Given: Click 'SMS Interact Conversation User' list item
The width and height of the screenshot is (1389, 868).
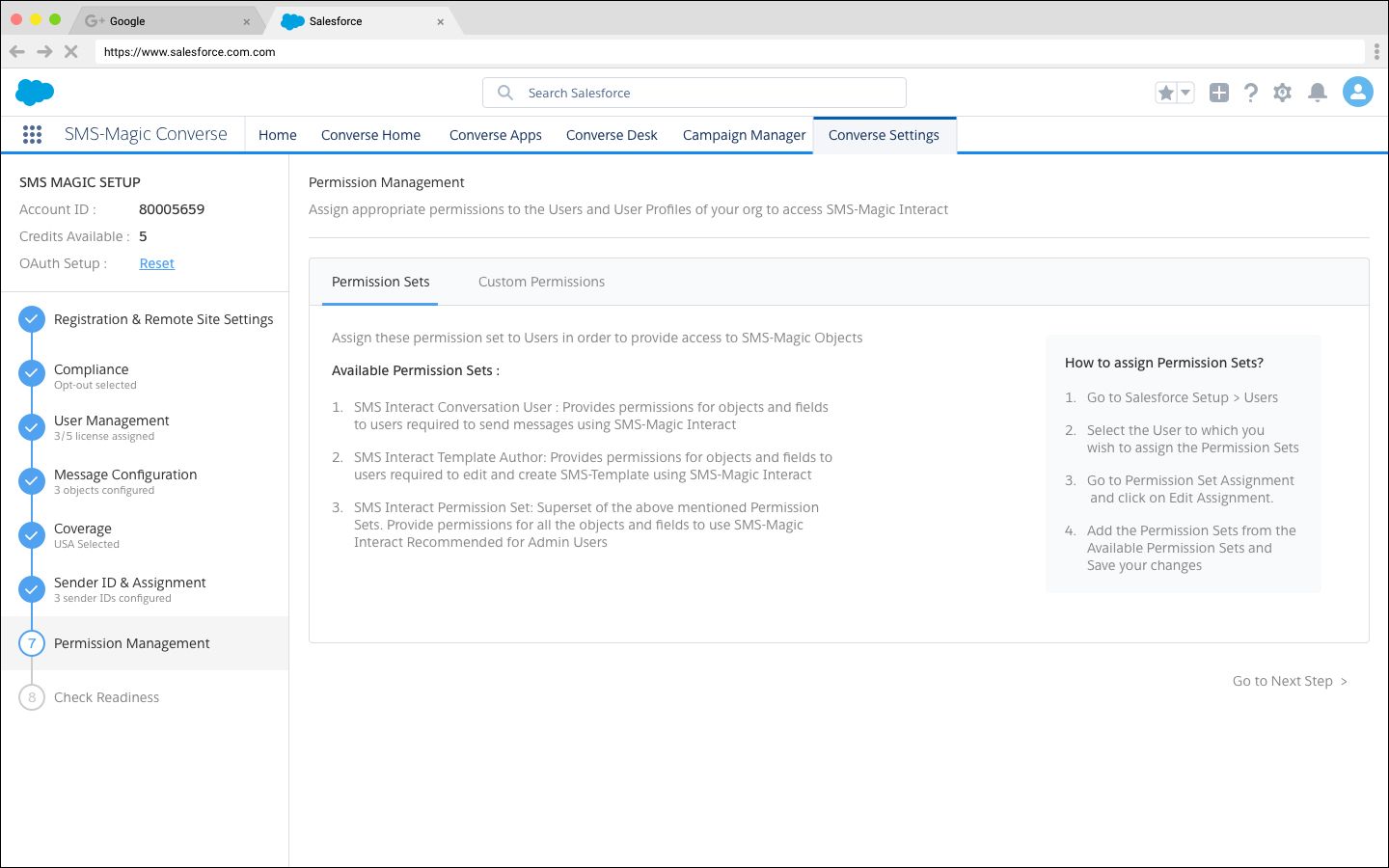Looking at the screenshot, I should (590, 416).
